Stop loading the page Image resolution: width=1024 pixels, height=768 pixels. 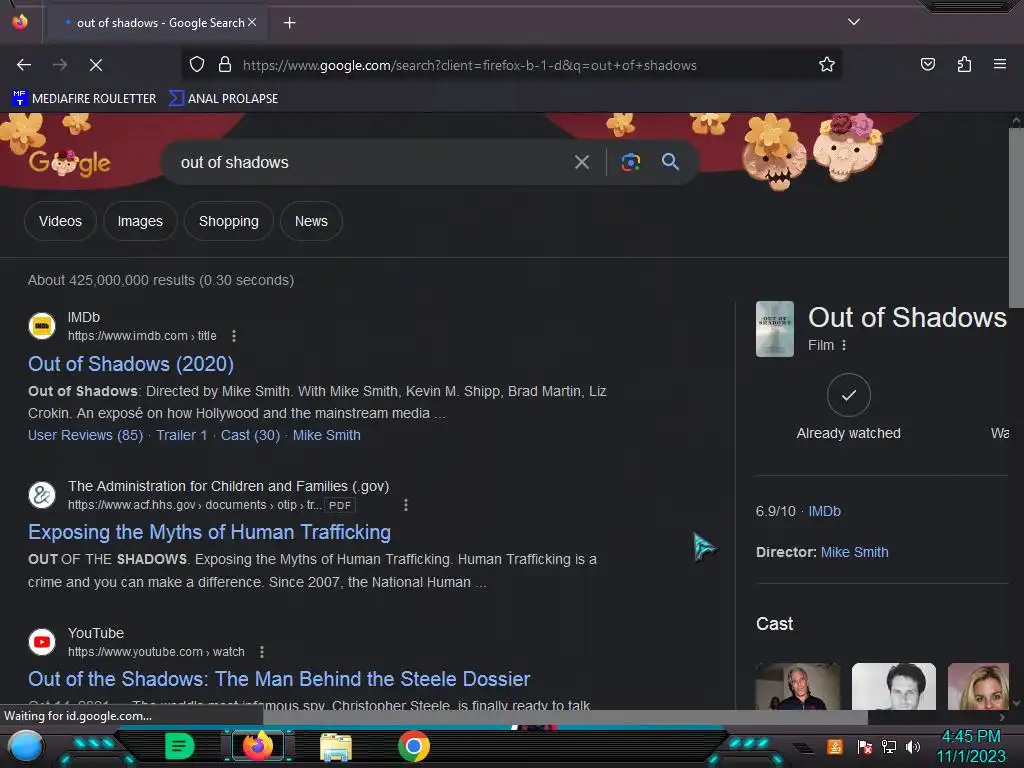pos(96,65)
